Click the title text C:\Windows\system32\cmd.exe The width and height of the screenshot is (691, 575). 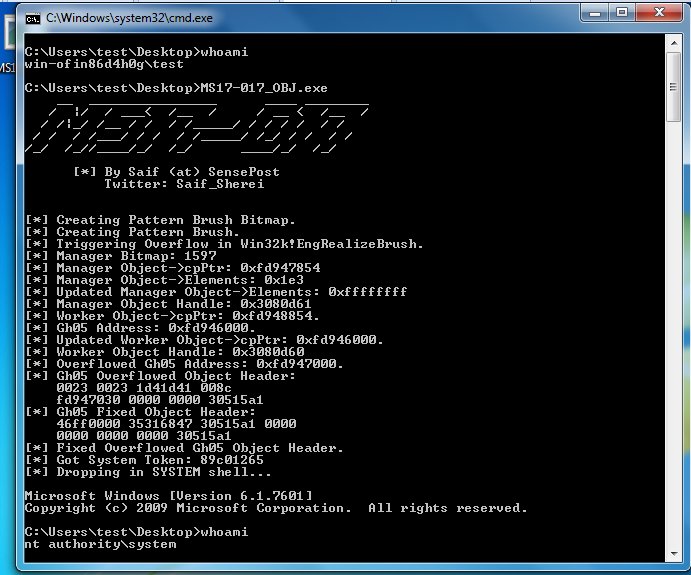click(129, 18)
